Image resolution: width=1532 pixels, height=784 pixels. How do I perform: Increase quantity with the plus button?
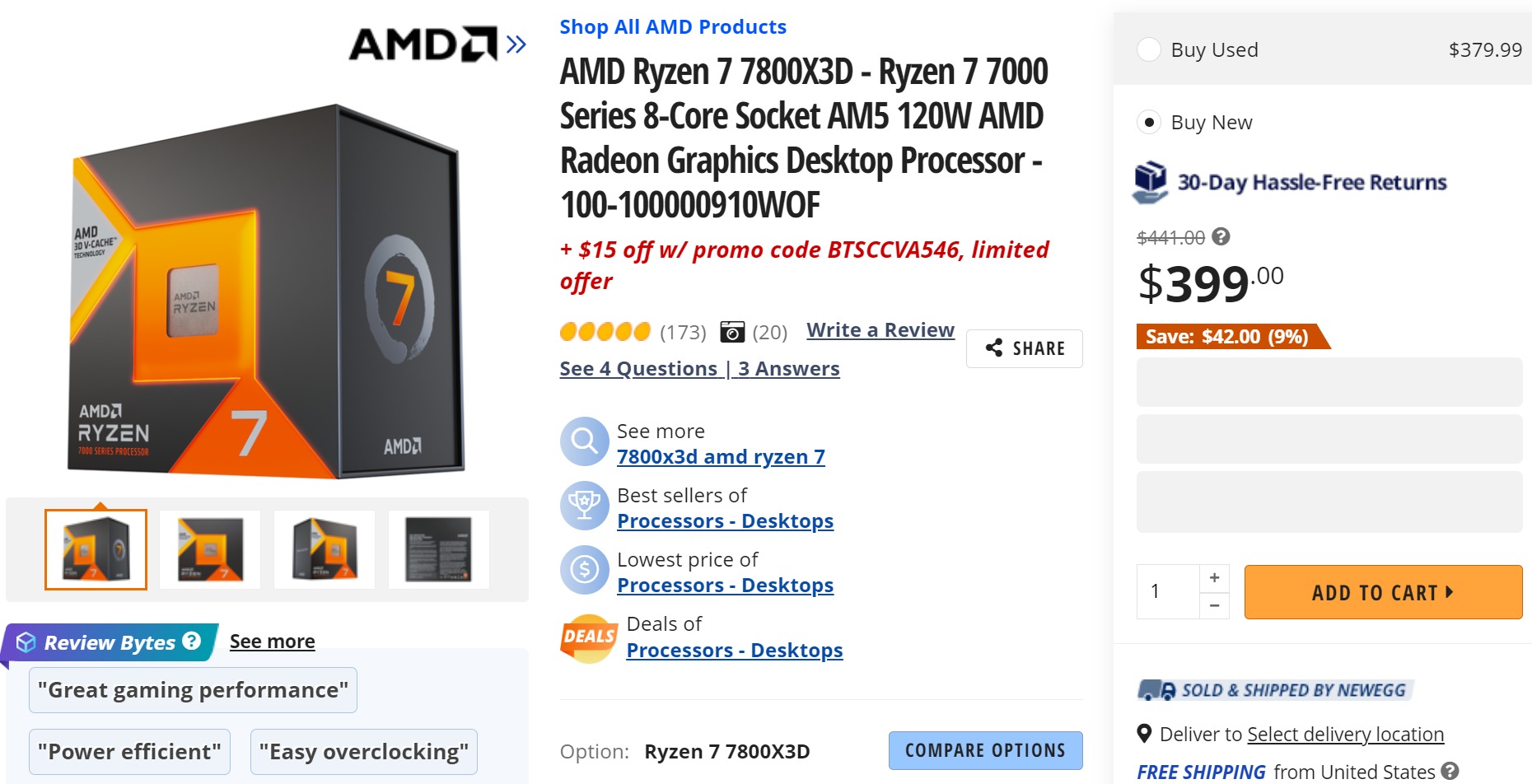click(x=1214, y=578)
